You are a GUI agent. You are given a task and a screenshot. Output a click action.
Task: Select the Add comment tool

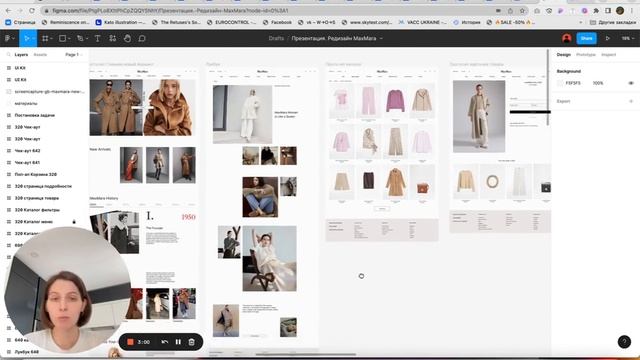click(x=142, y=38)
